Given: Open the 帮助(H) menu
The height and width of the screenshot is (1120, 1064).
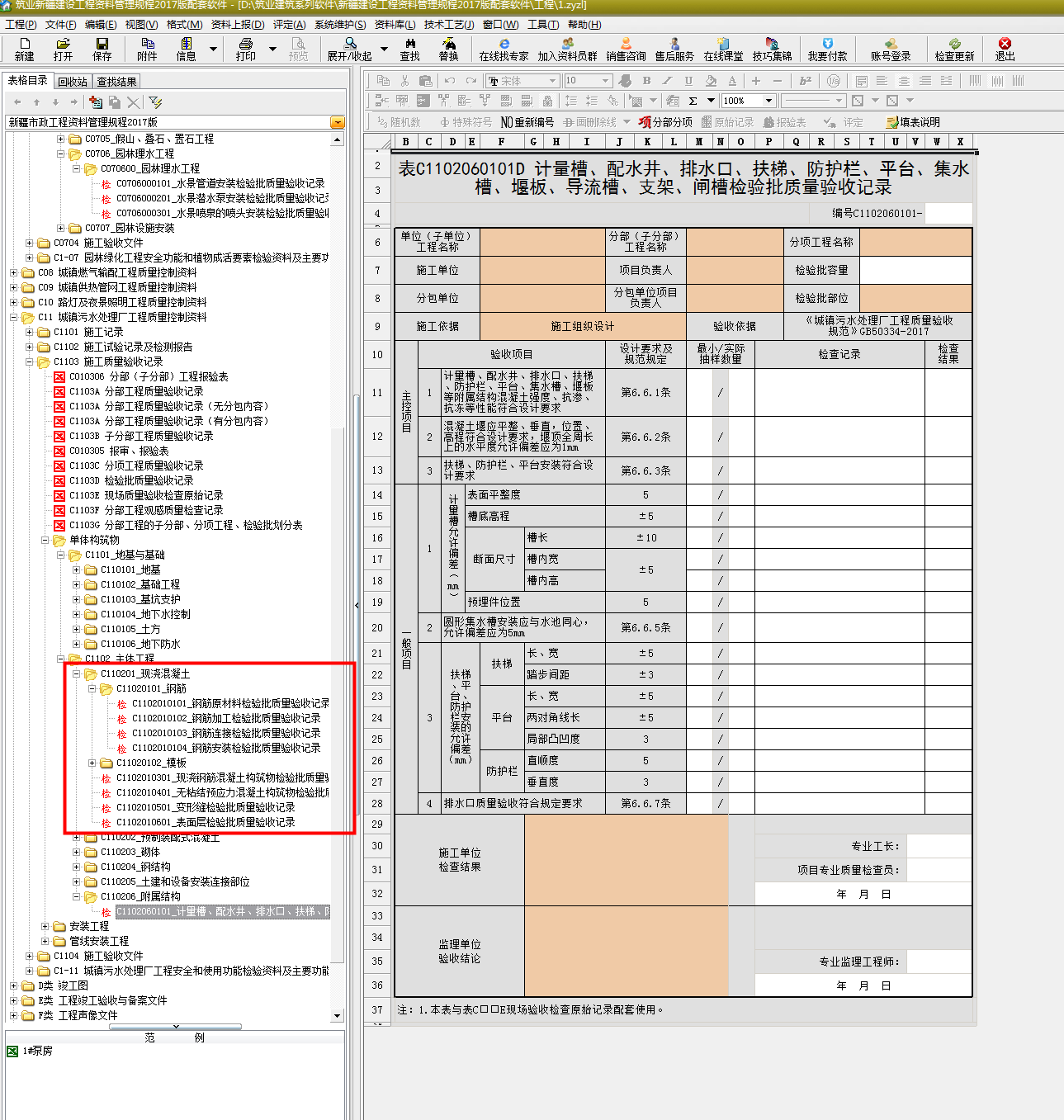Looking at the screenshot, I should tap(584, 25).
